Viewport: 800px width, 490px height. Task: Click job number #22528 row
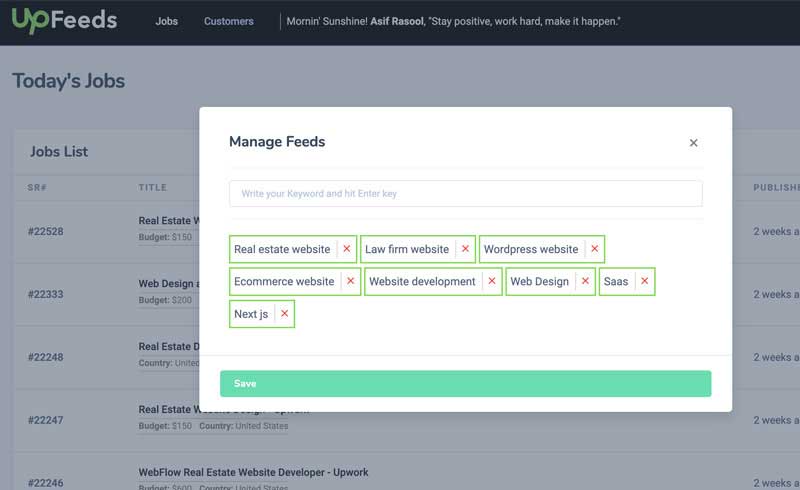tap(46, 232)
